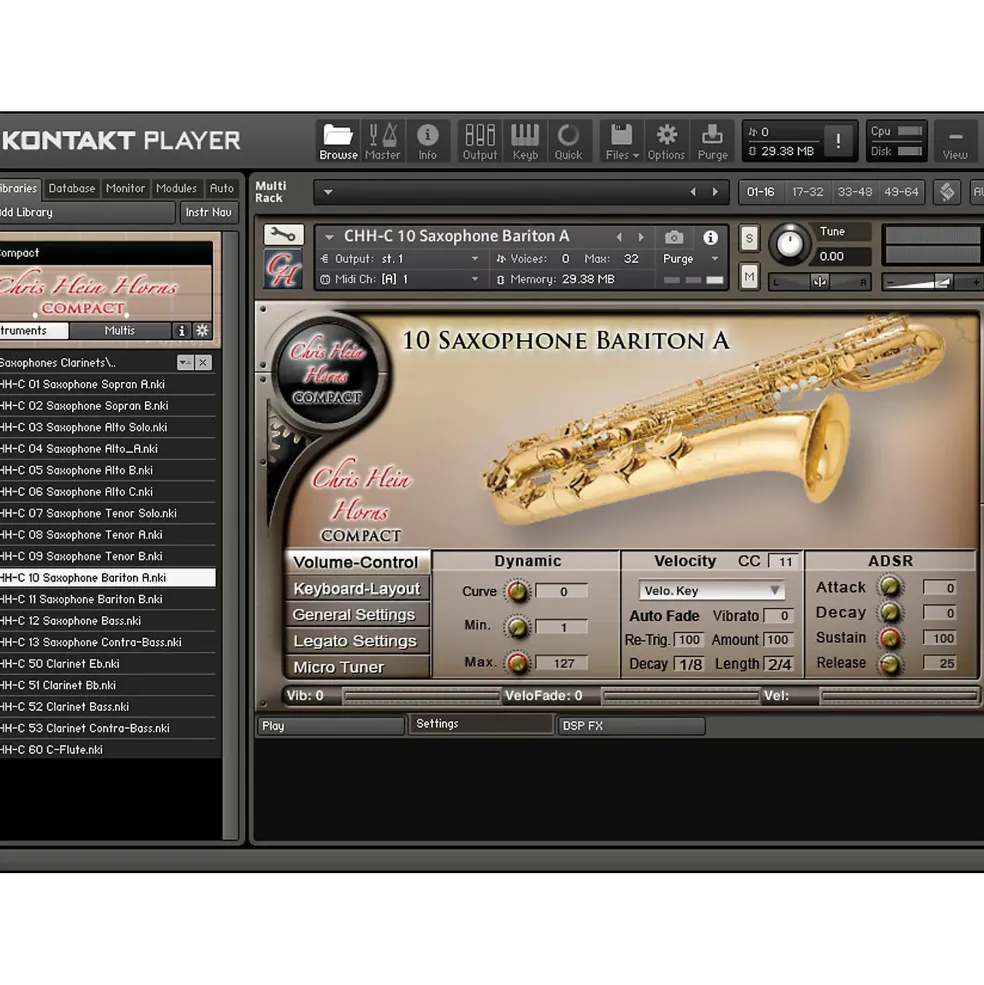984x985 pixels.
Task: Toggle the Instr Nav button
Action: coord(209,212)
